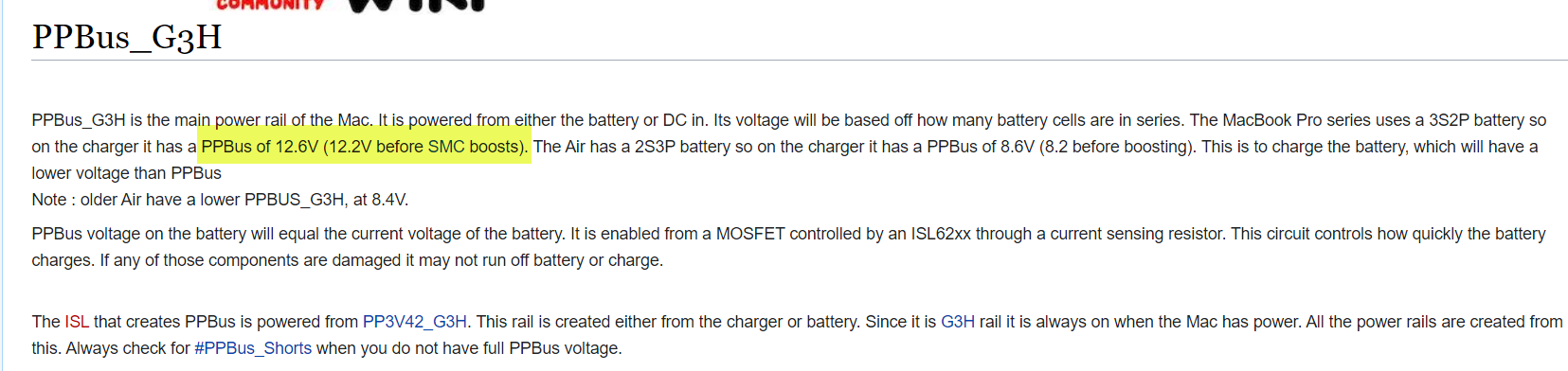Click the sentence start PPBus_G3H is the main
This screenshot has height=371, width=1568.
tap(121, 120)
